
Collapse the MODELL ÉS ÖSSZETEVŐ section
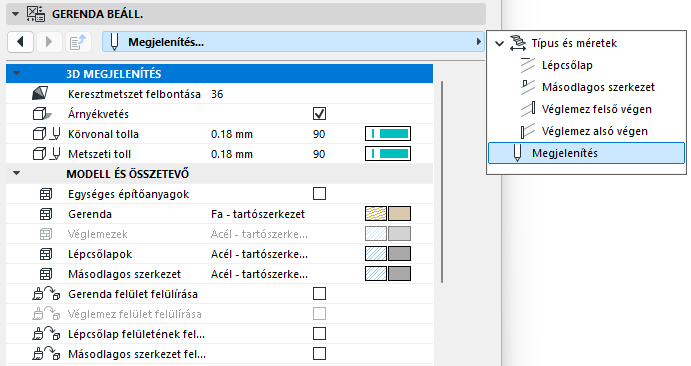16,173
